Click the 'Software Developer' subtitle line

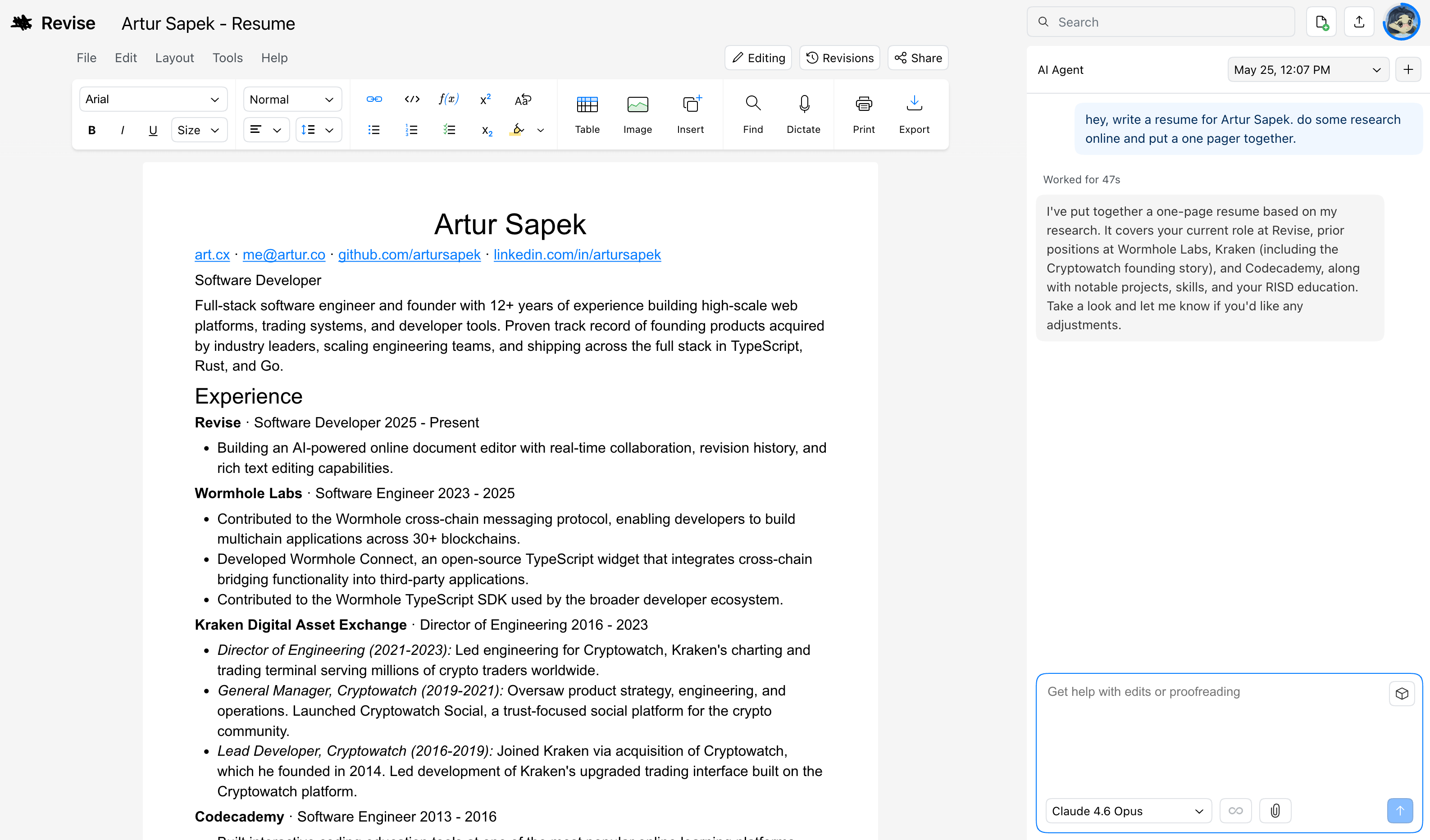click(x=258, y=280)
